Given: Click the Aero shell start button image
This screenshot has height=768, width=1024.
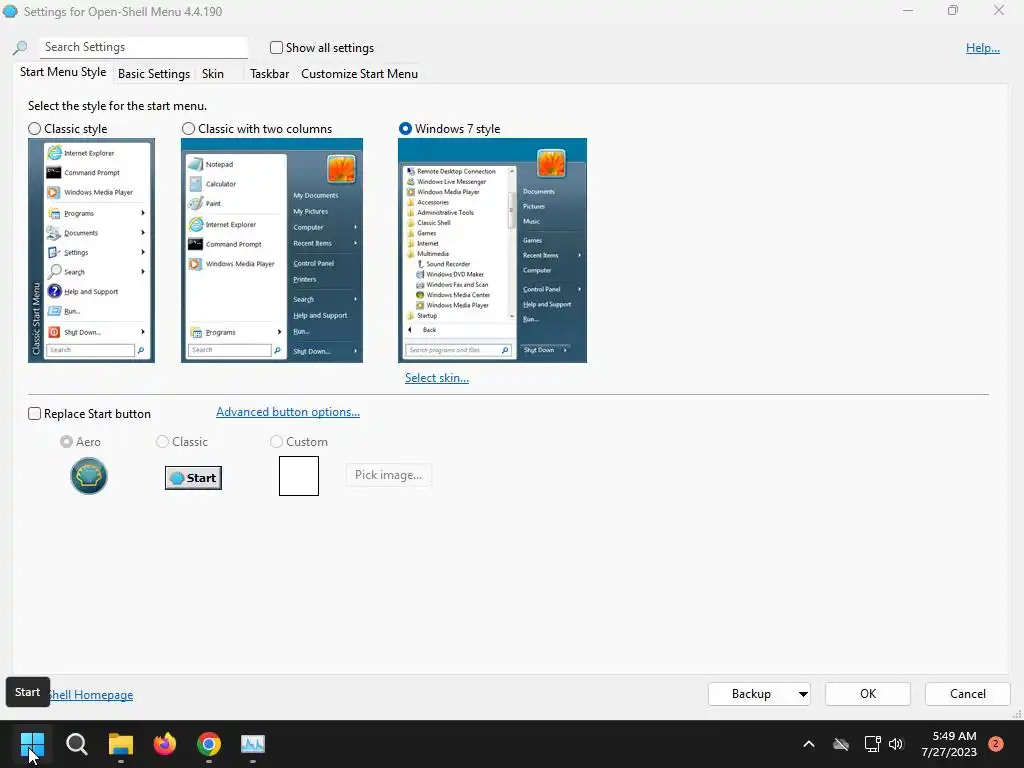Looking at the screenshot, I should tap(89, 476).
